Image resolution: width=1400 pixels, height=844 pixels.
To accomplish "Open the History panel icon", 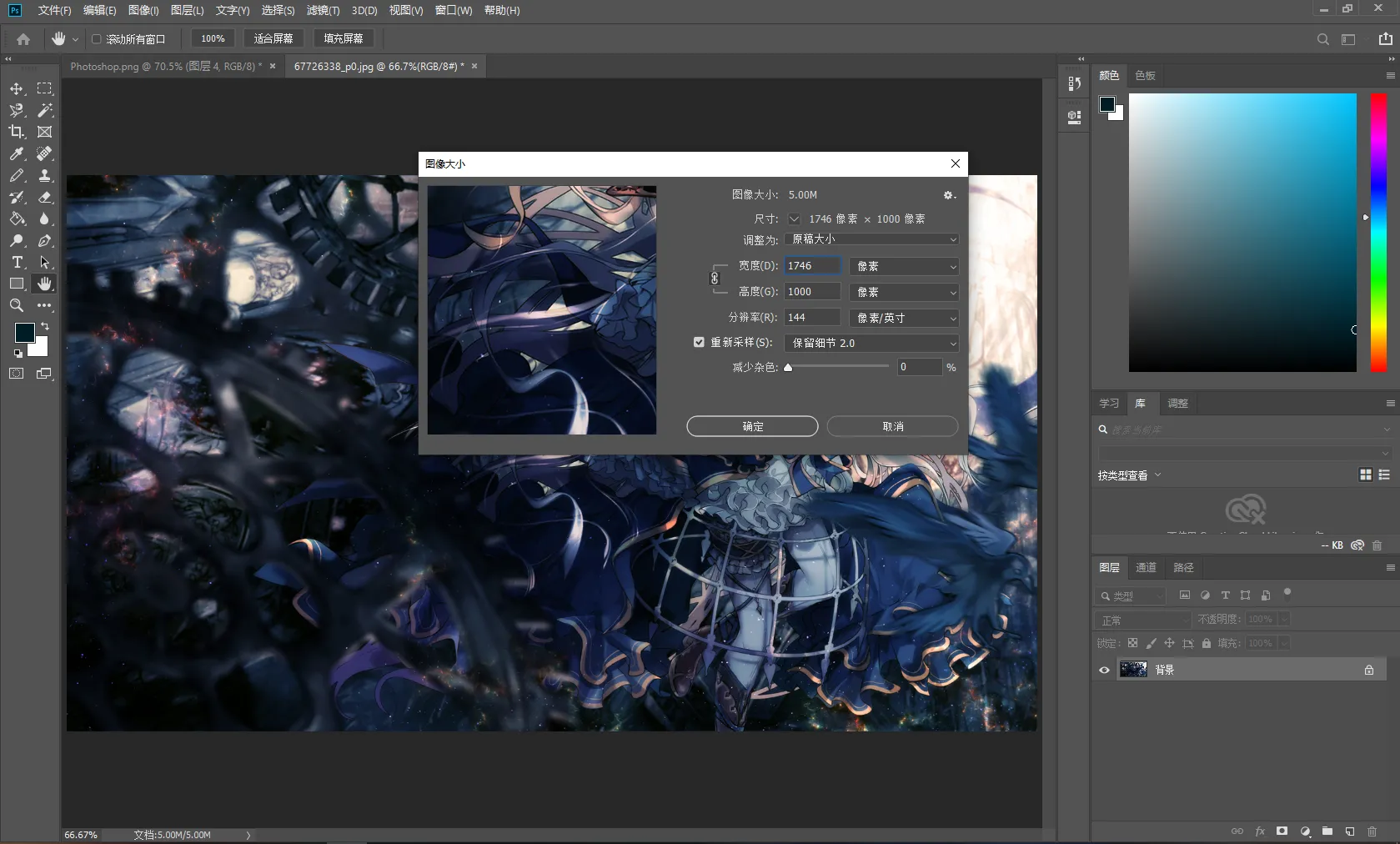I will click(x=1075, y=83).
